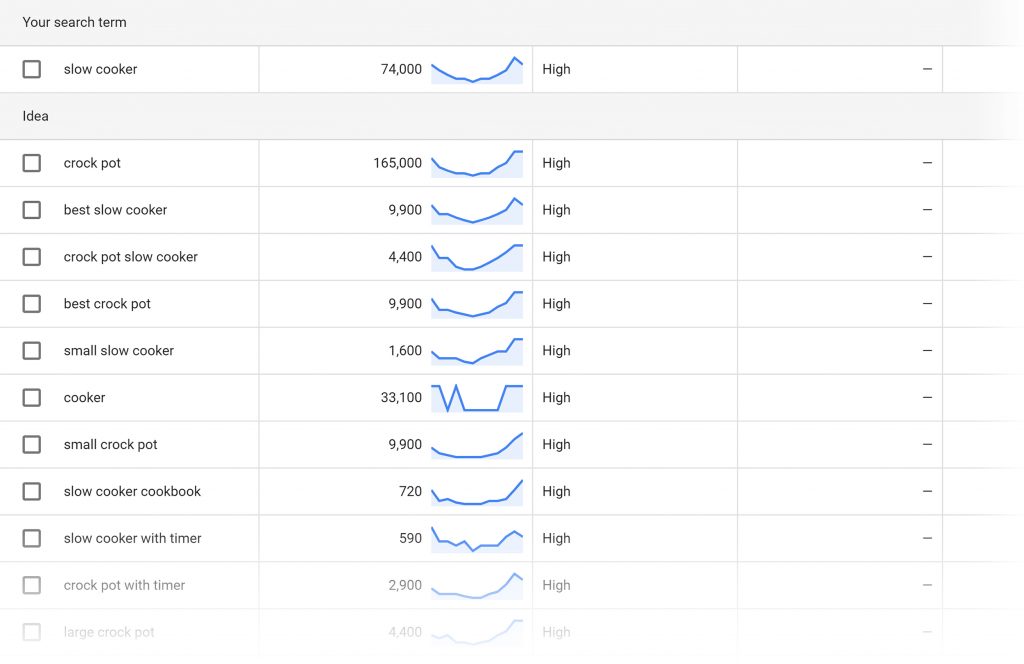Select the 720 search volume cell
Viewport: 1024px width, 664px height.
point(411,492)
